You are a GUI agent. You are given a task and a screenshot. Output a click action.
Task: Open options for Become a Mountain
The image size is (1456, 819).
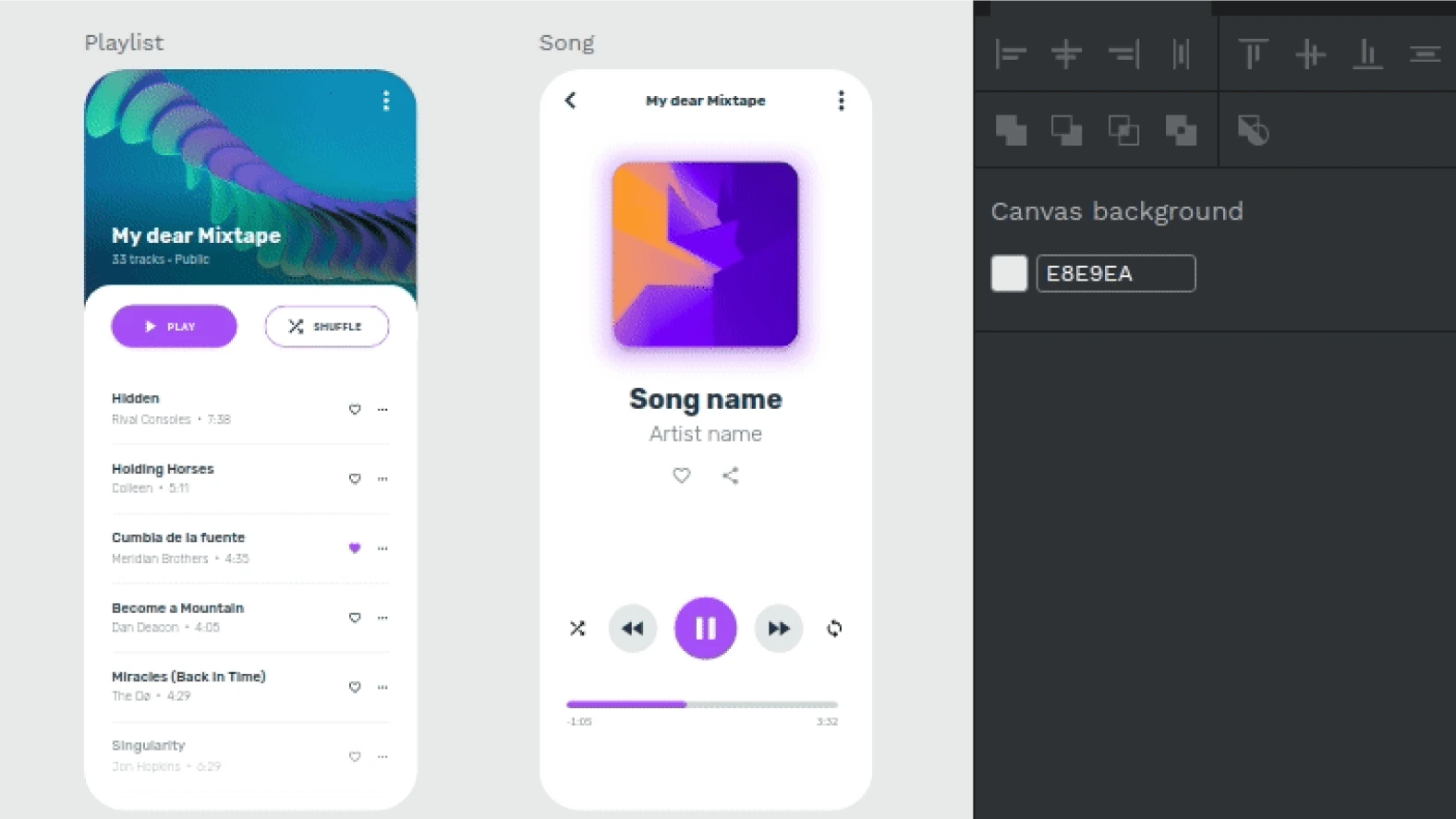[x=382, y=617]
